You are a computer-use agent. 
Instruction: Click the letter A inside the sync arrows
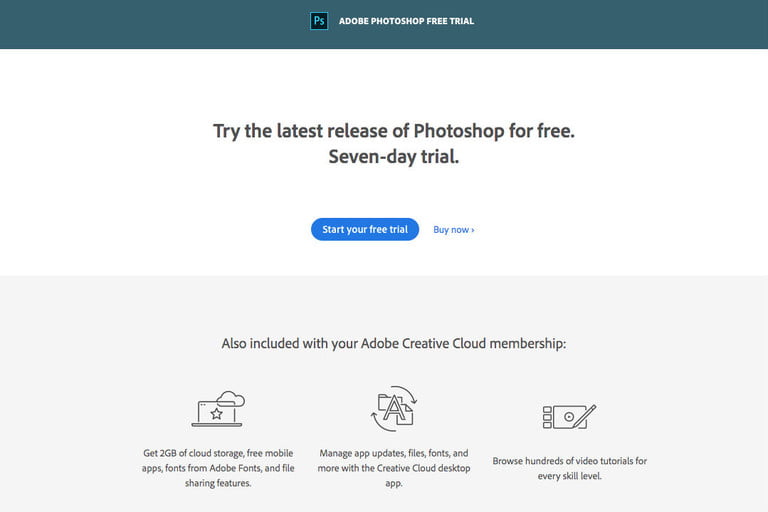pyautogui.click(x=394, y=409)
